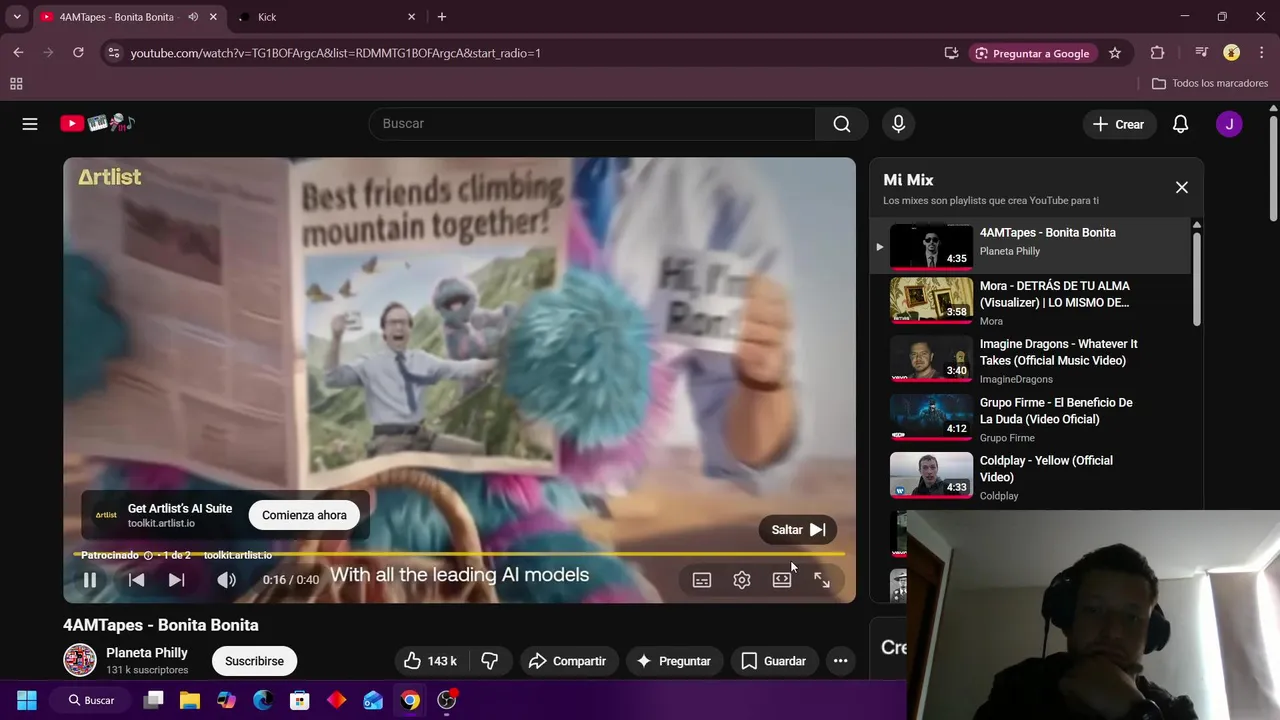Skip to next video in player
The image size is (1280, 720).
tap(177, 580)
